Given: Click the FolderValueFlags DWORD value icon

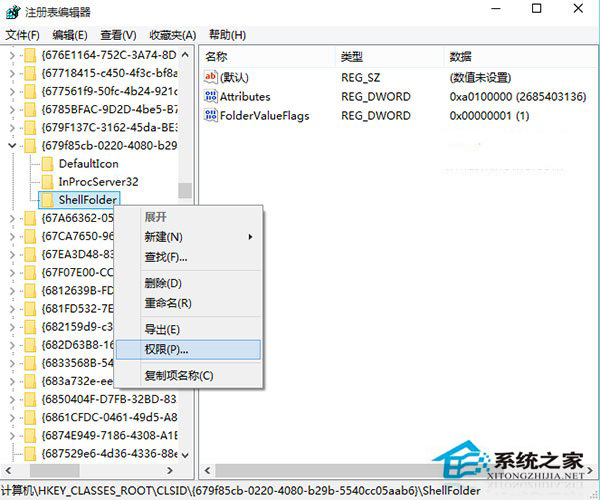Looking at the screenshot, I should (x=211, y=115).
